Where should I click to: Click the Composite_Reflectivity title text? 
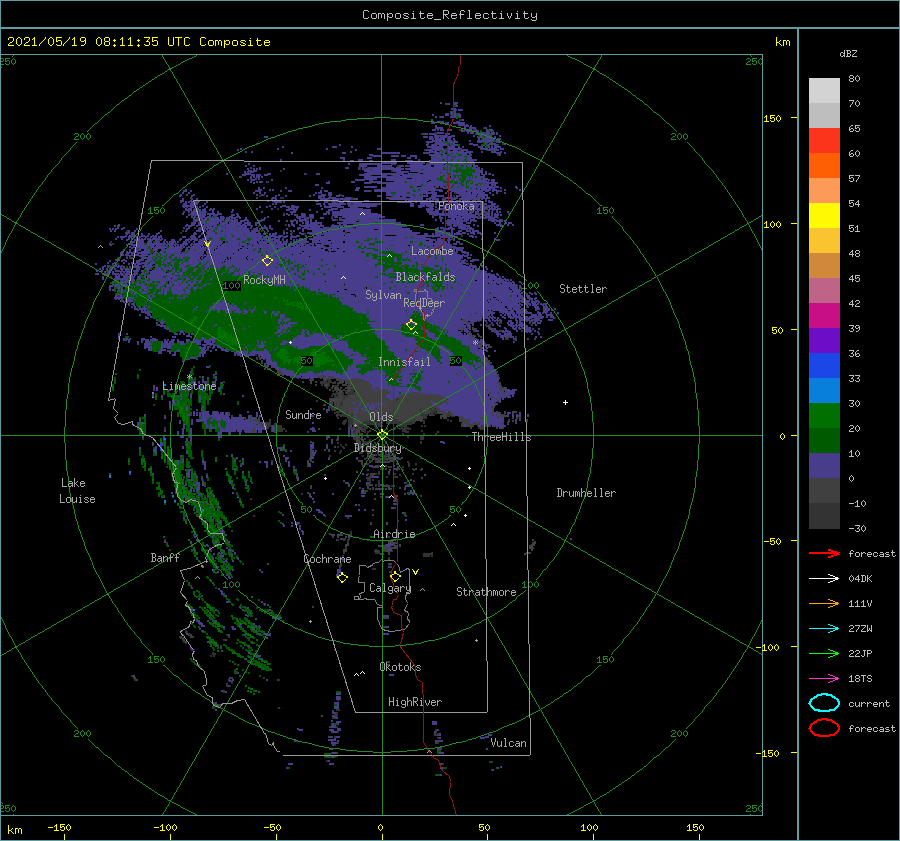pyautogui.click(x=449, y=15)
